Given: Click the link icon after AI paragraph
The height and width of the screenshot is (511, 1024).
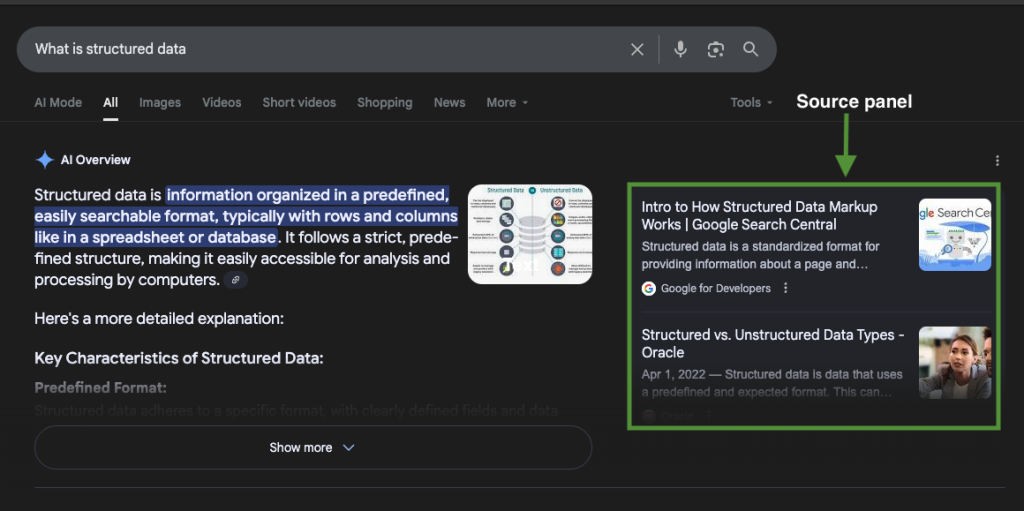Looking at the screenshot, I should point(235,280).
